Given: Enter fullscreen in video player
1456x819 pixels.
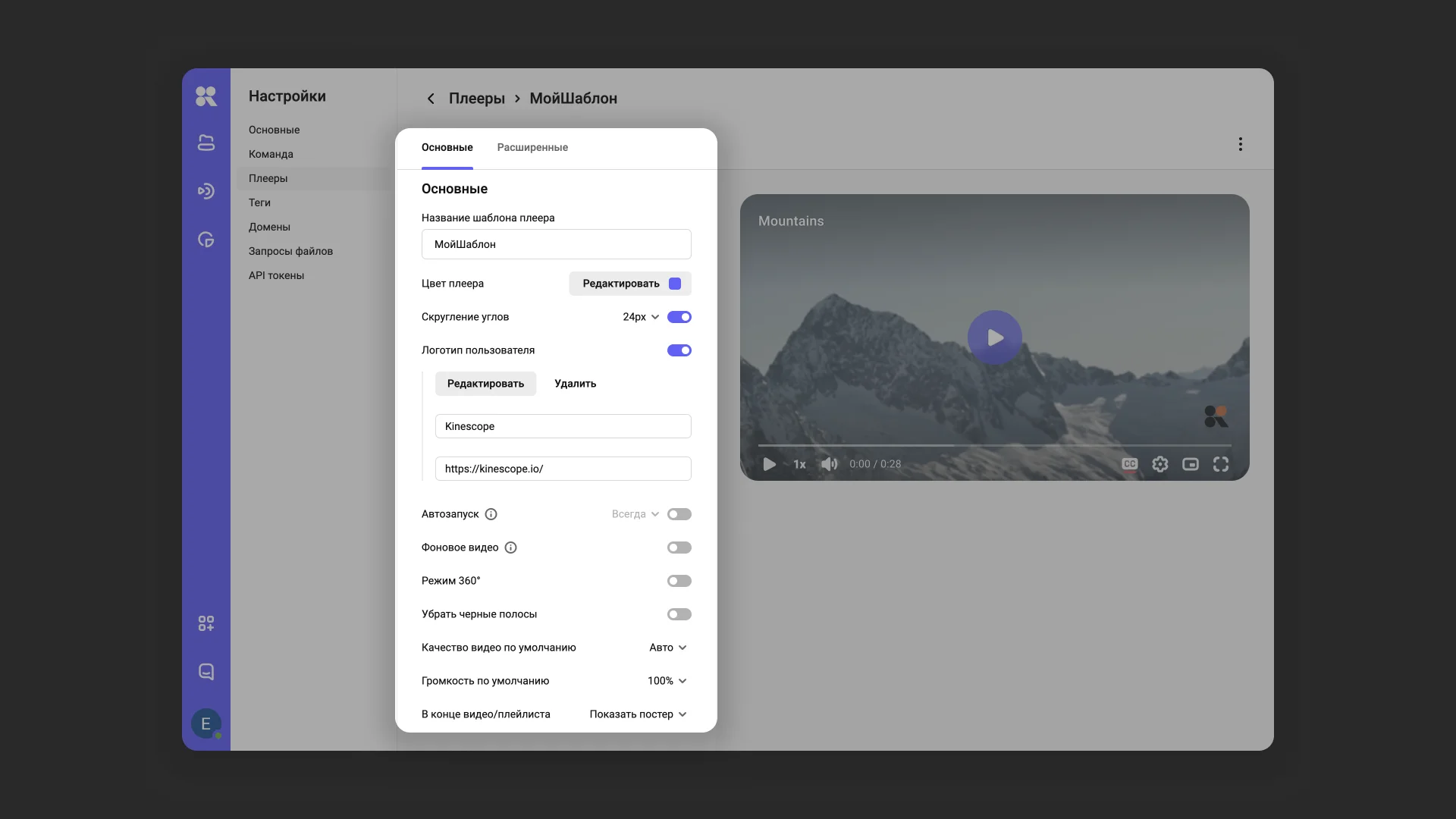Looking at the screenshot, I should 1220,464.
